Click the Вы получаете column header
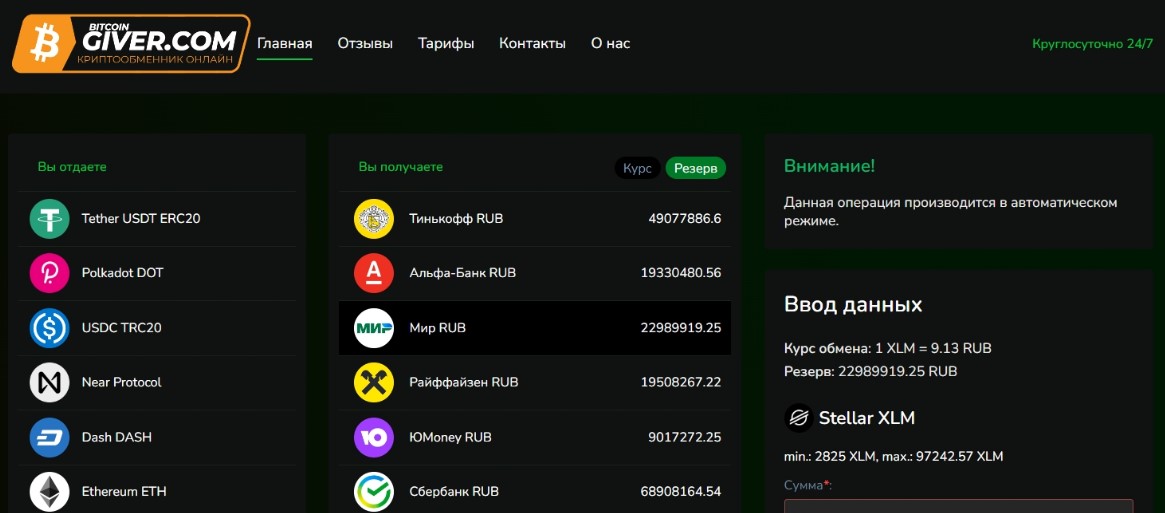Screen dimensions: 1165x513 tap(400, 167)
